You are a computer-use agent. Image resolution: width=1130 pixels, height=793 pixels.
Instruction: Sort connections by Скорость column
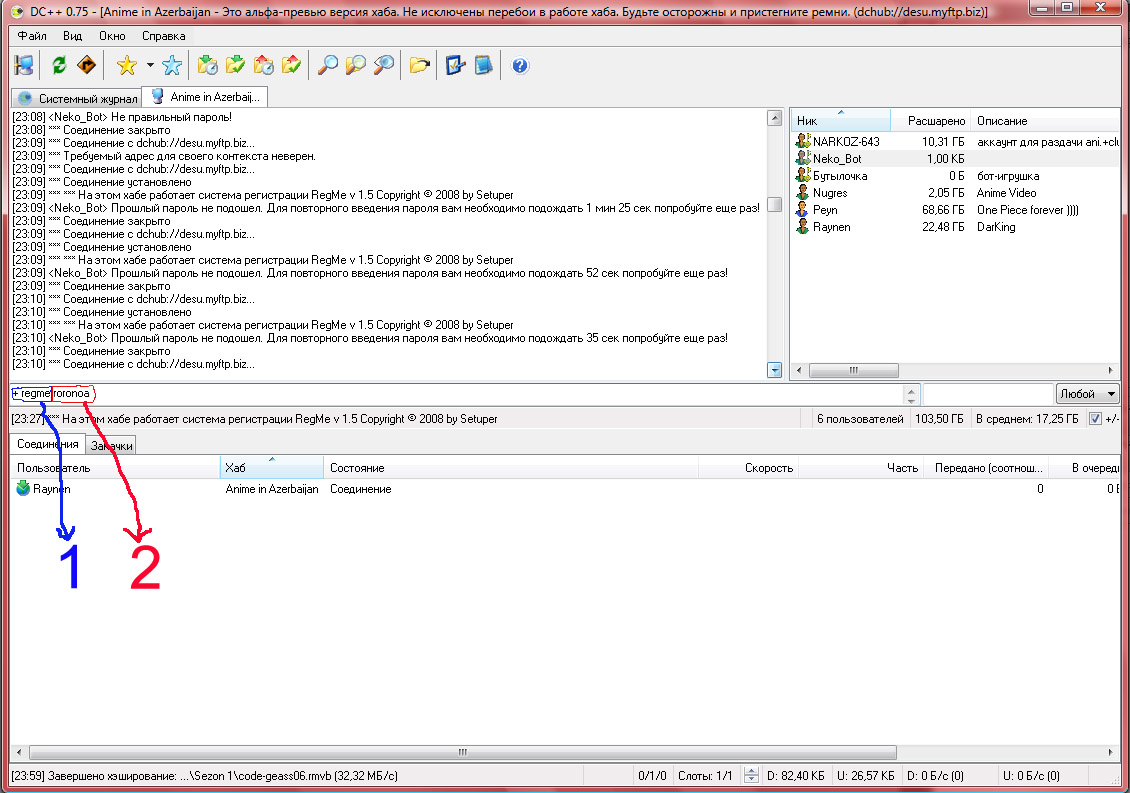coord(749,468)
